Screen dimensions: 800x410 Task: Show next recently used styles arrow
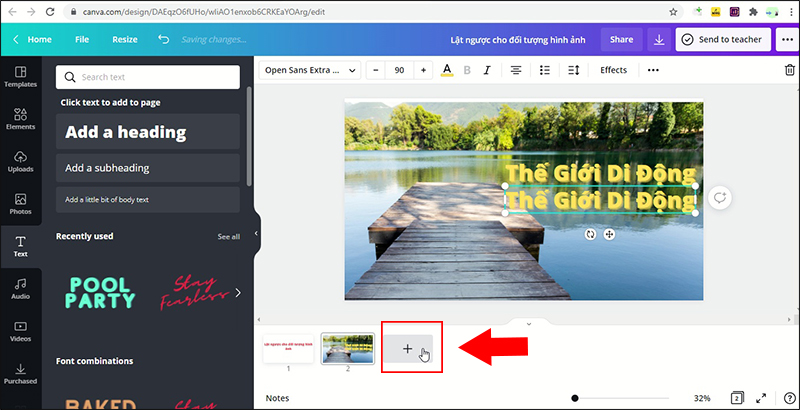pos(238,293)
